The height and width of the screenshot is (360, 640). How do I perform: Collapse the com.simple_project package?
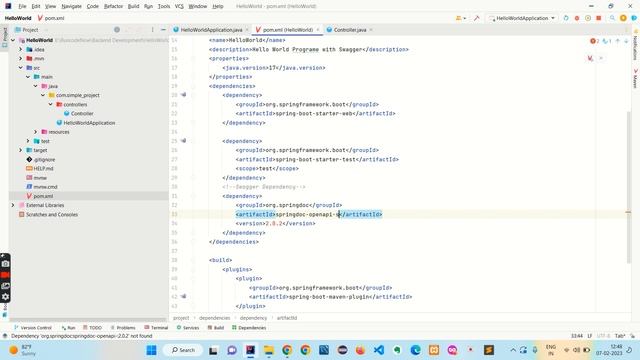[43, 95]
